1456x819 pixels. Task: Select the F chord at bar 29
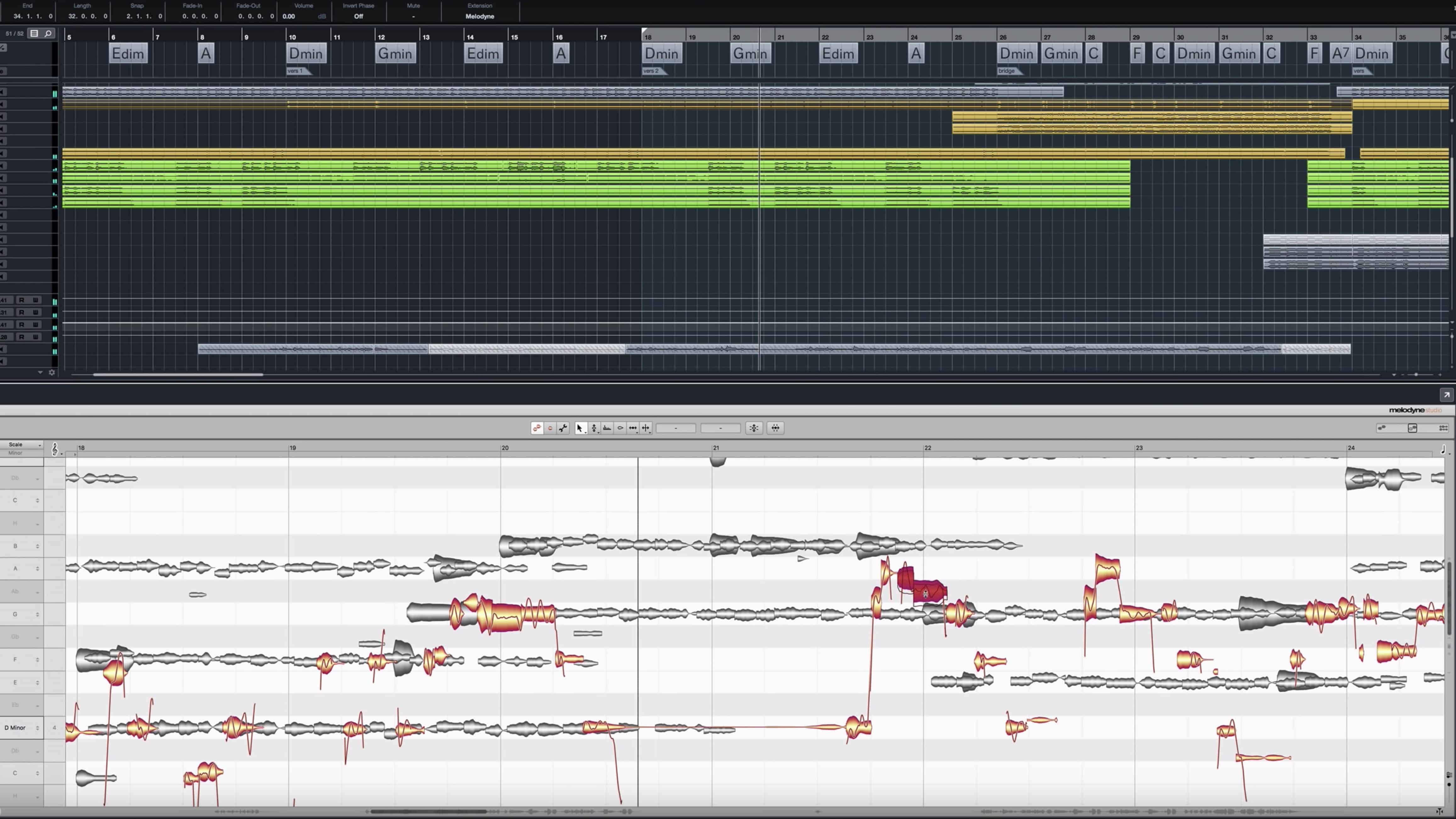pyautogui.click(x=1137, y=54)
